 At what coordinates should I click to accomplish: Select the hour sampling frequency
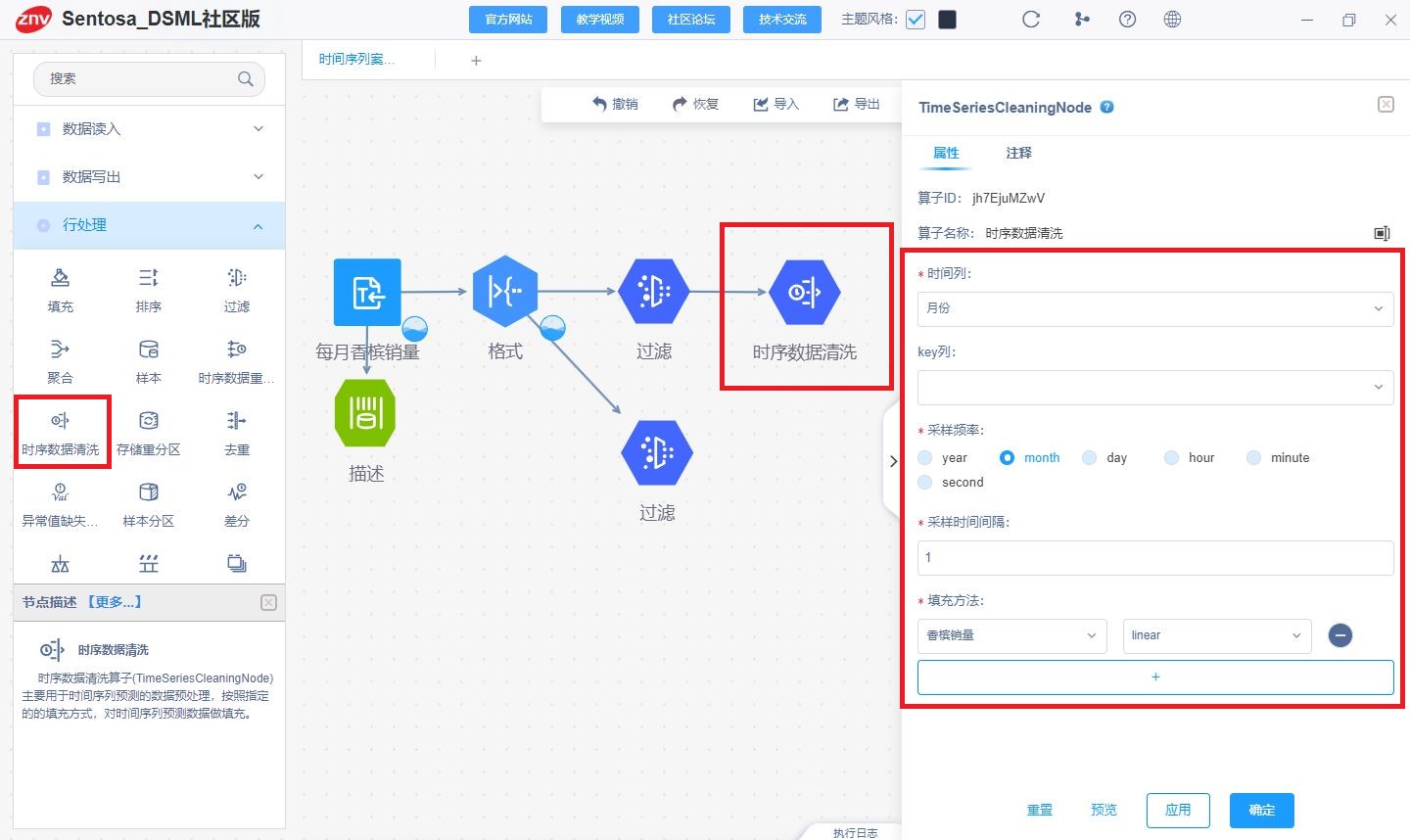pyautogui.click(x=1172, y=457)
